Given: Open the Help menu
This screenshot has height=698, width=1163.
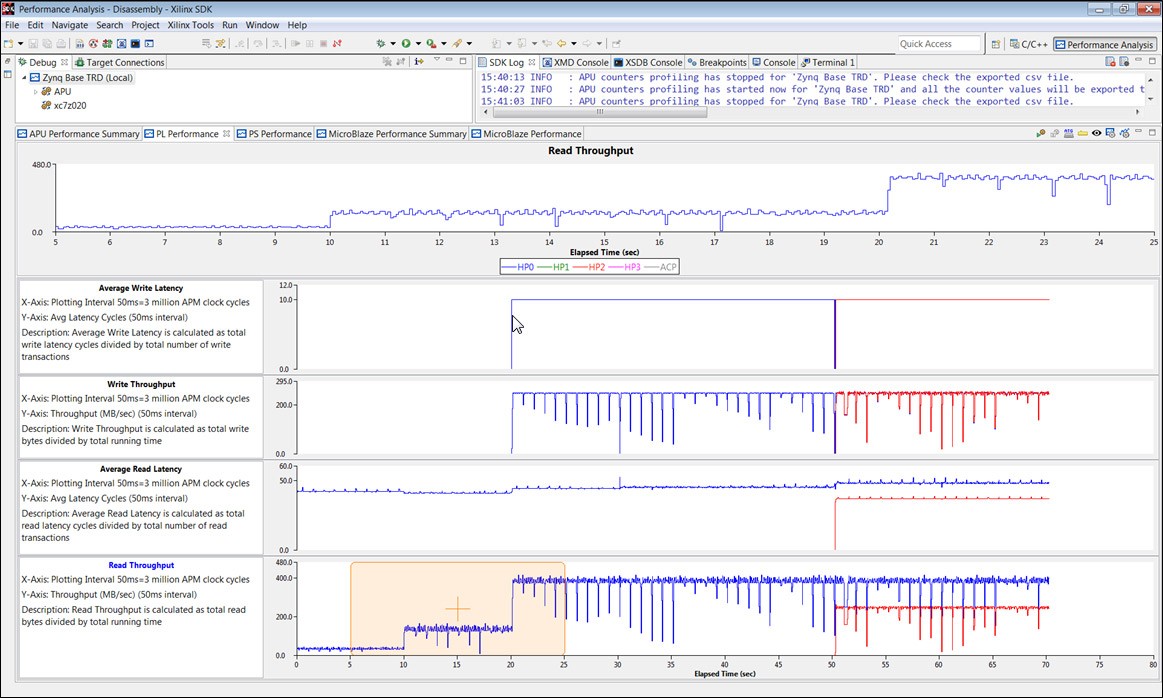Looking at the screenshot, I should (297, 24).
